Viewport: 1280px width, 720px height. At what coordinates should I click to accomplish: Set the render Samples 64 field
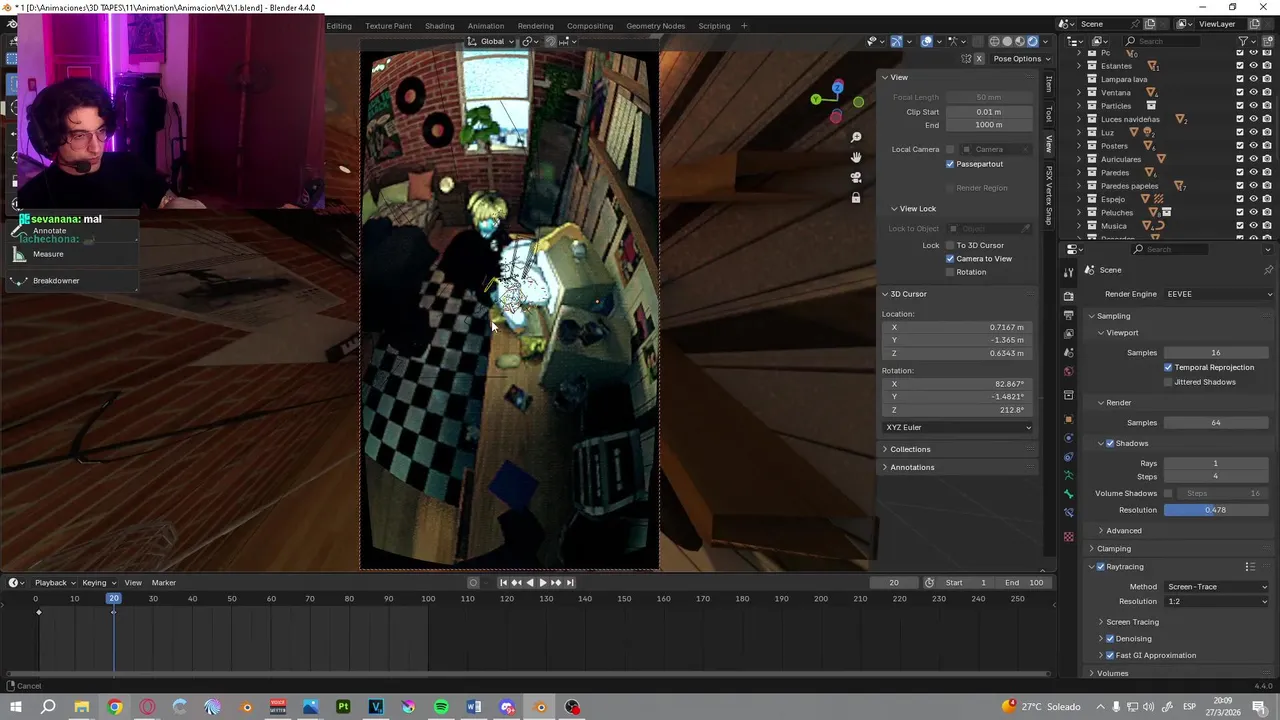(x=1215, y=423)
